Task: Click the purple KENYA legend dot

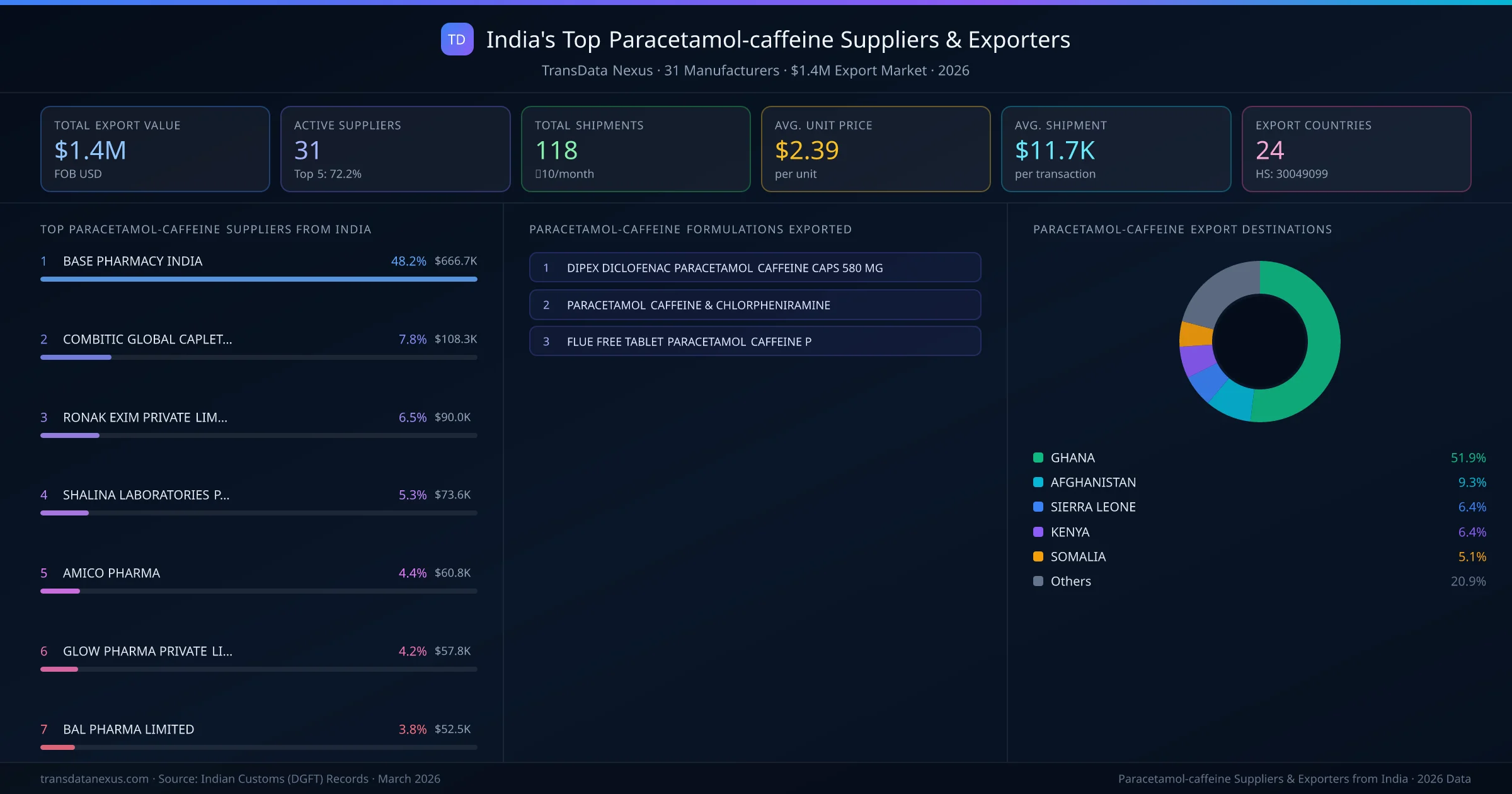Action: point(1037,532)
